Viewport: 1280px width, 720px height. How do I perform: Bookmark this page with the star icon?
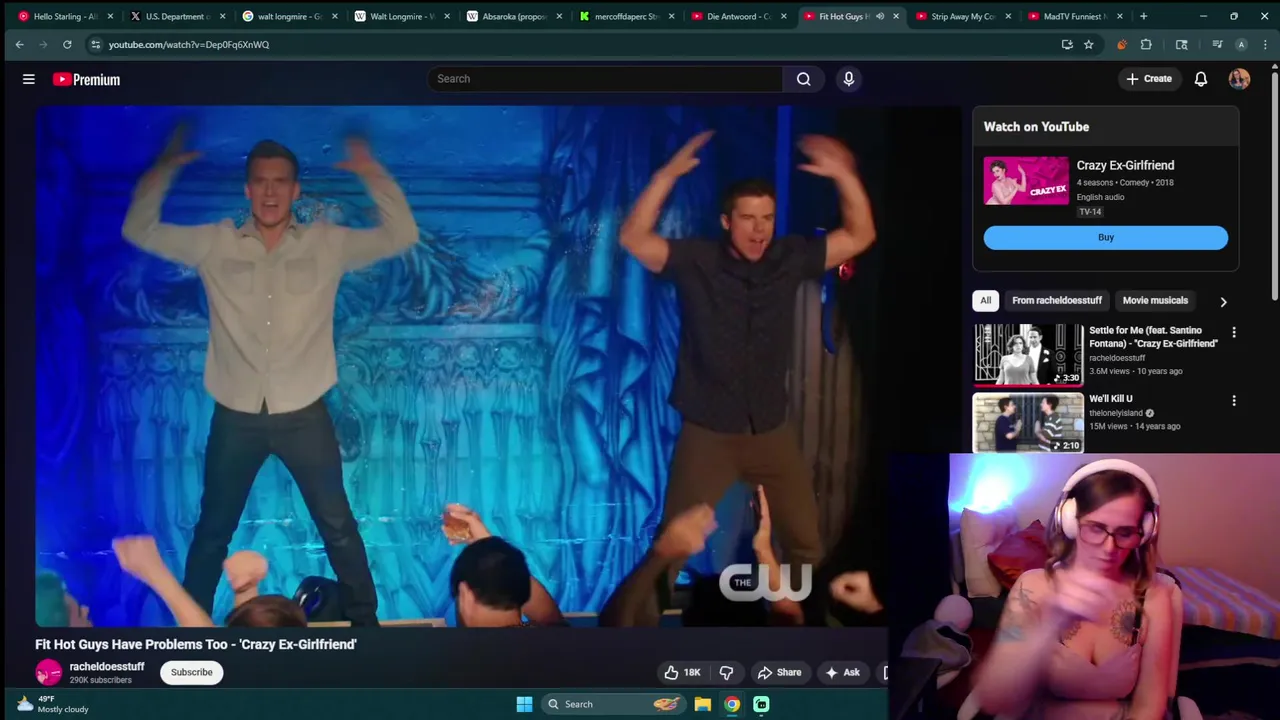(1089, 44)
